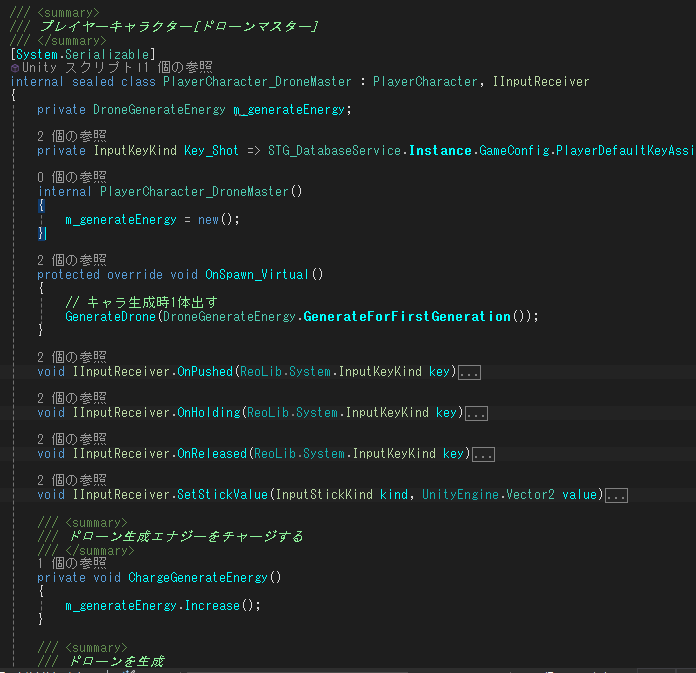
Task: Click the highlighted closing brace of the constructor
Action: click(41, 233)
